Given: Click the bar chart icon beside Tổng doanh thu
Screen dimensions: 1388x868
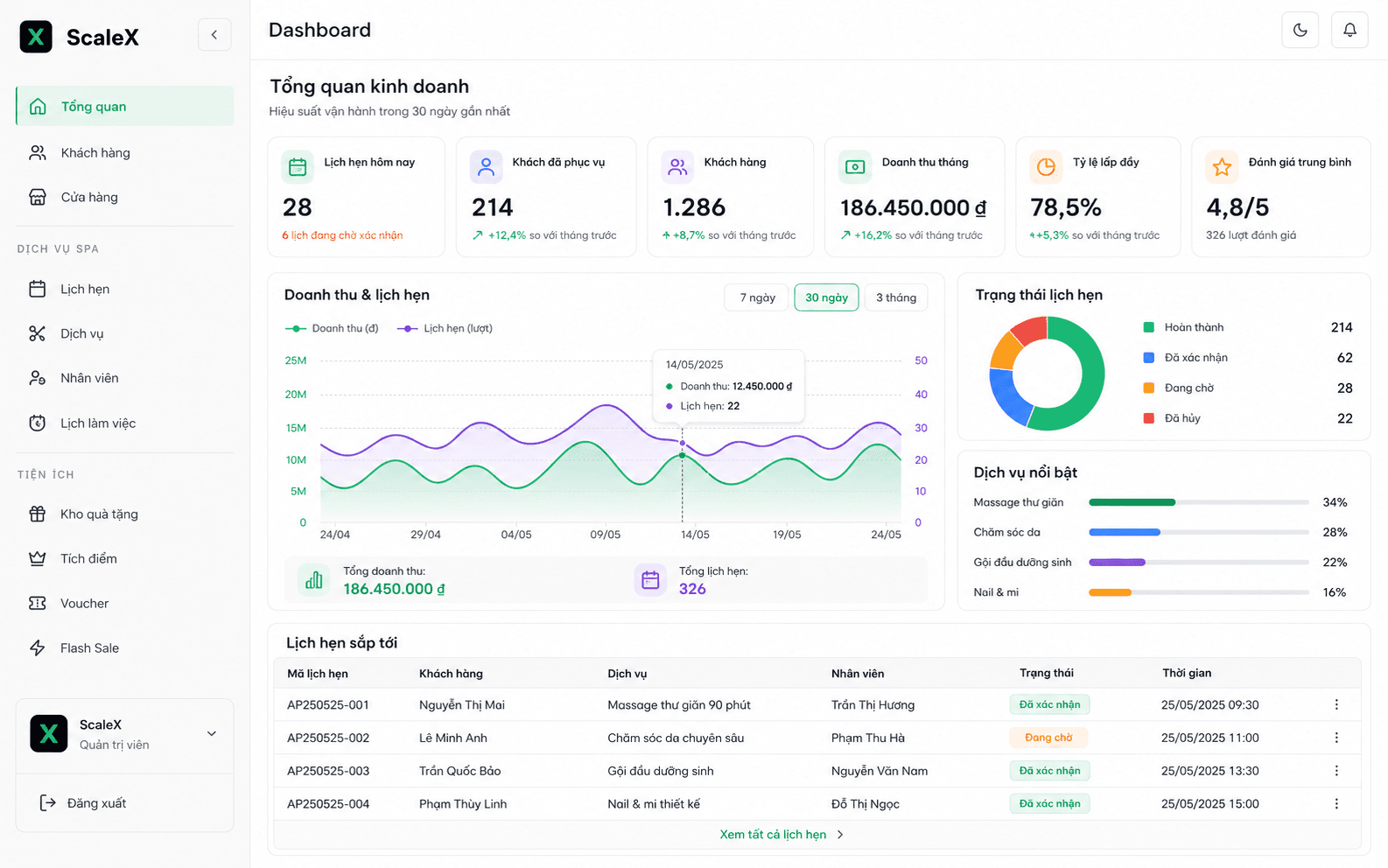Looking at the screenshot, I should [314, 579].
